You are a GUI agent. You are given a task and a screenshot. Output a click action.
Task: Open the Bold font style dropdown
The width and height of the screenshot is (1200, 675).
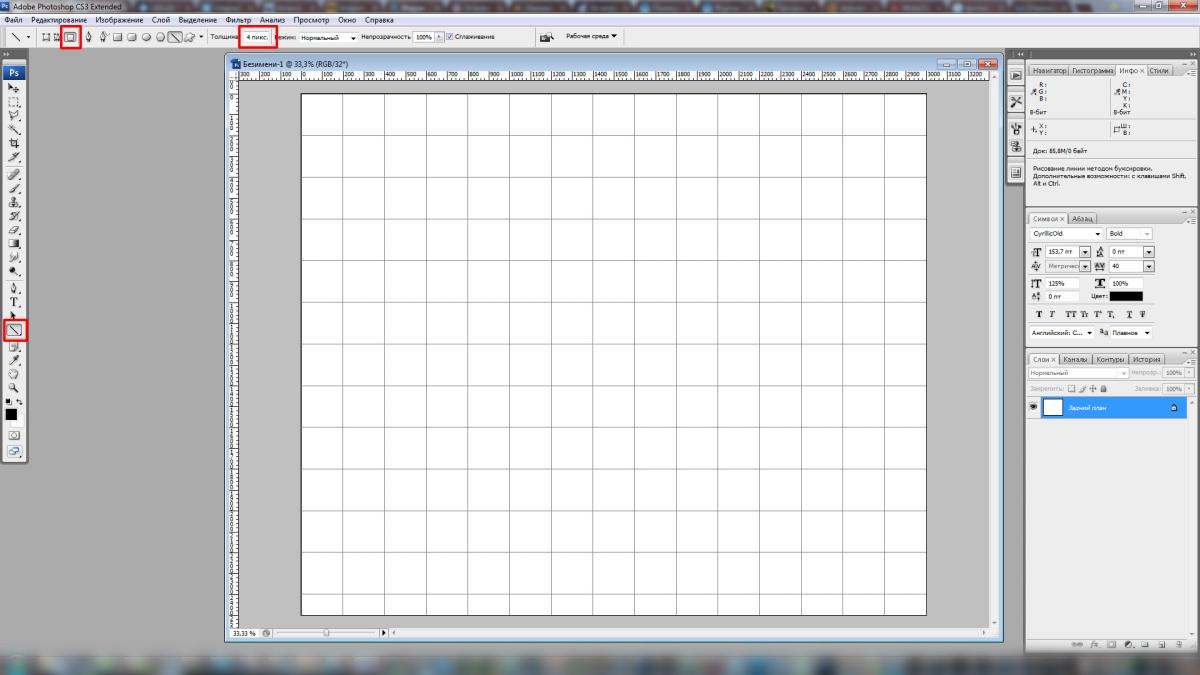click(x=1129, y=234)
